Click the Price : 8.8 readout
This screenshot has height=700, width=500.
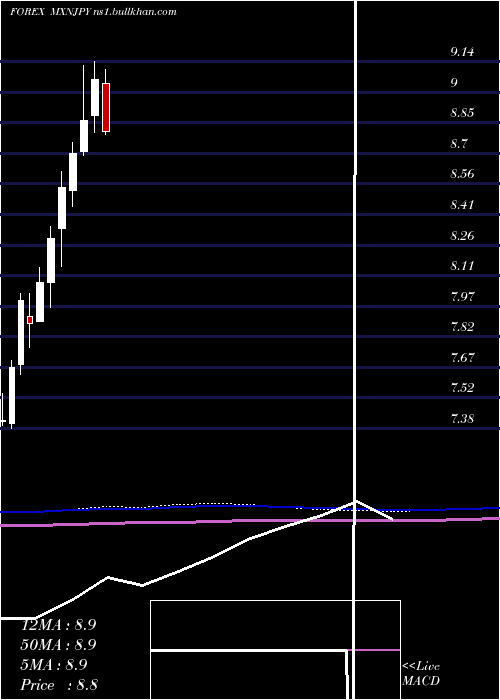[x=59, y=685]
